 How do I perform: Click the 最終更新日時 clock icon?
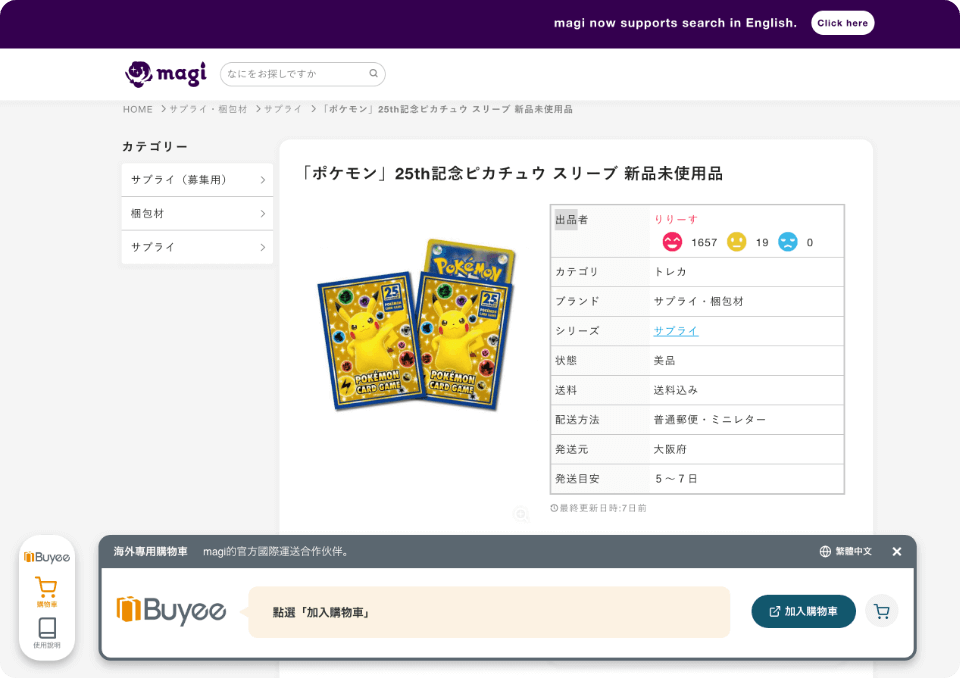pyautogui.click(x=554, y=508)
